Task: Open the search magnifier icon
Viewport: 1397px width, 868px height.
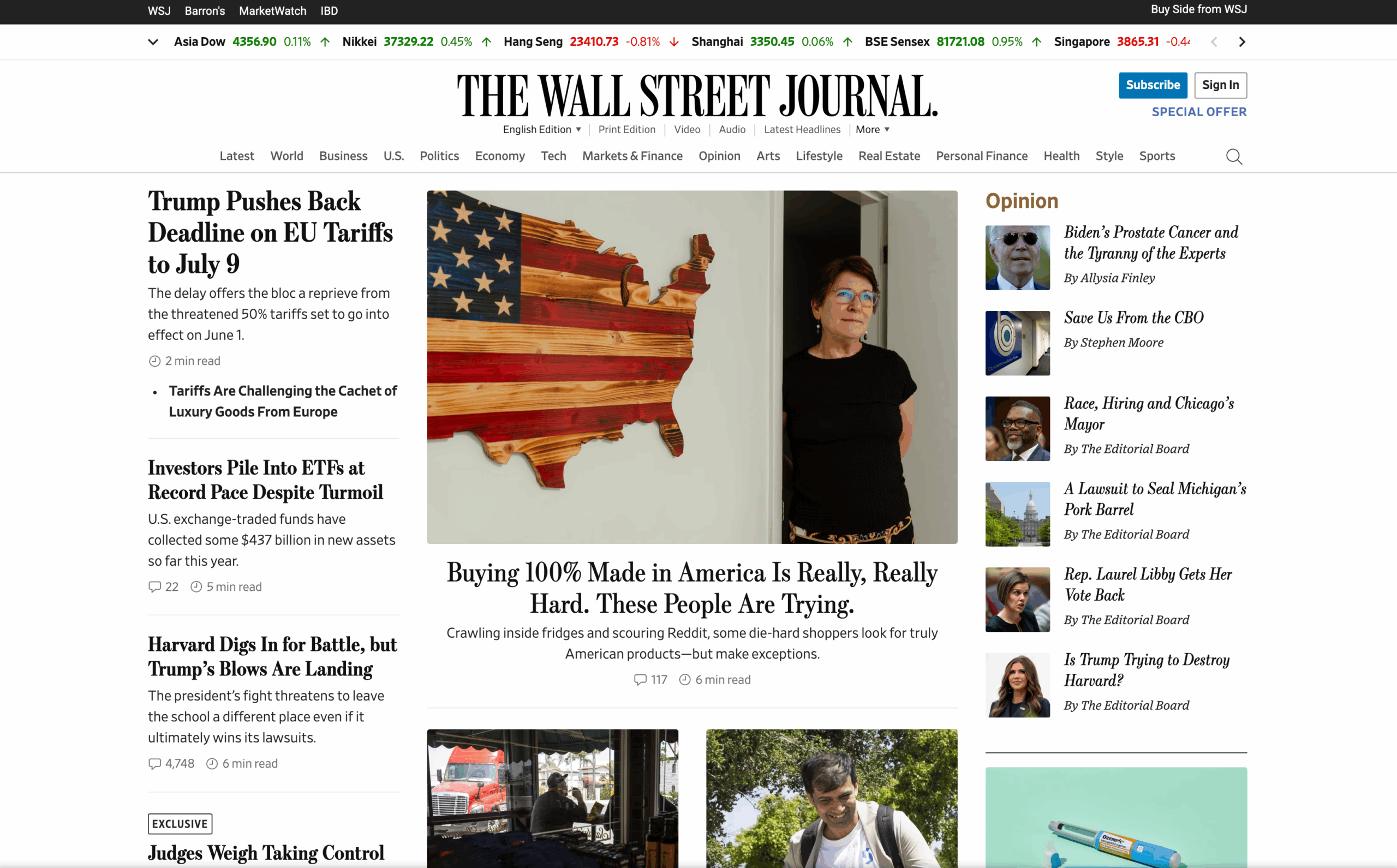Action: pos(1234,156)
